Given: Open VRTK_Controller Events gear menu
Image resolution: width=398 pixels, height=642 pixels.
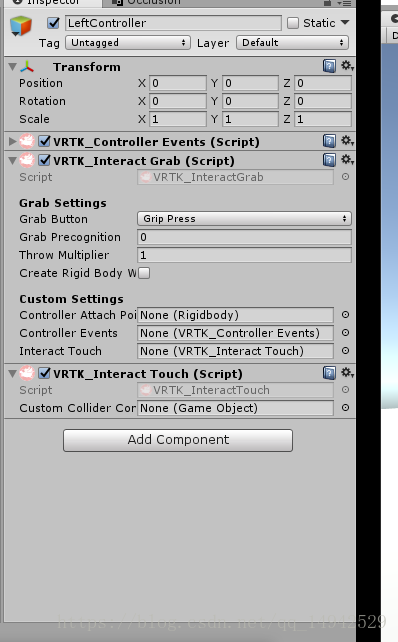Looking at the screenshot, I should 347,141.
